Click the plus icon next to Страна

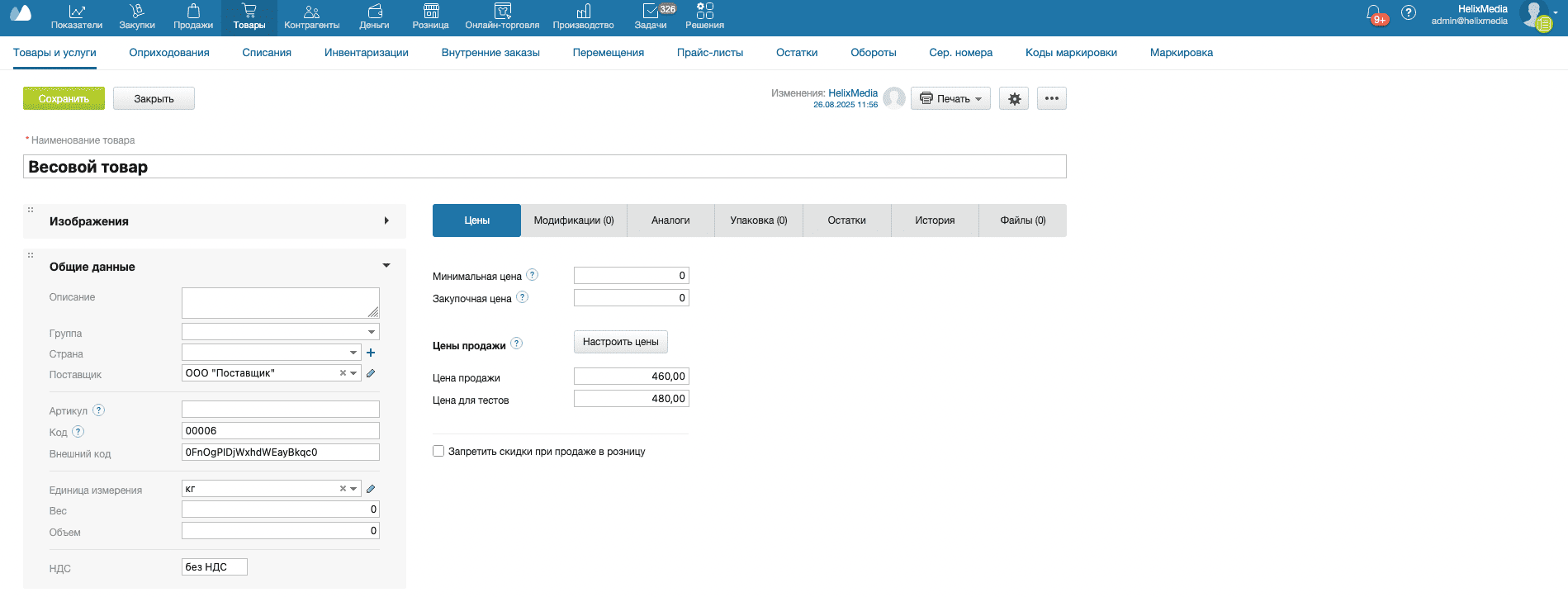coord(371,353)
